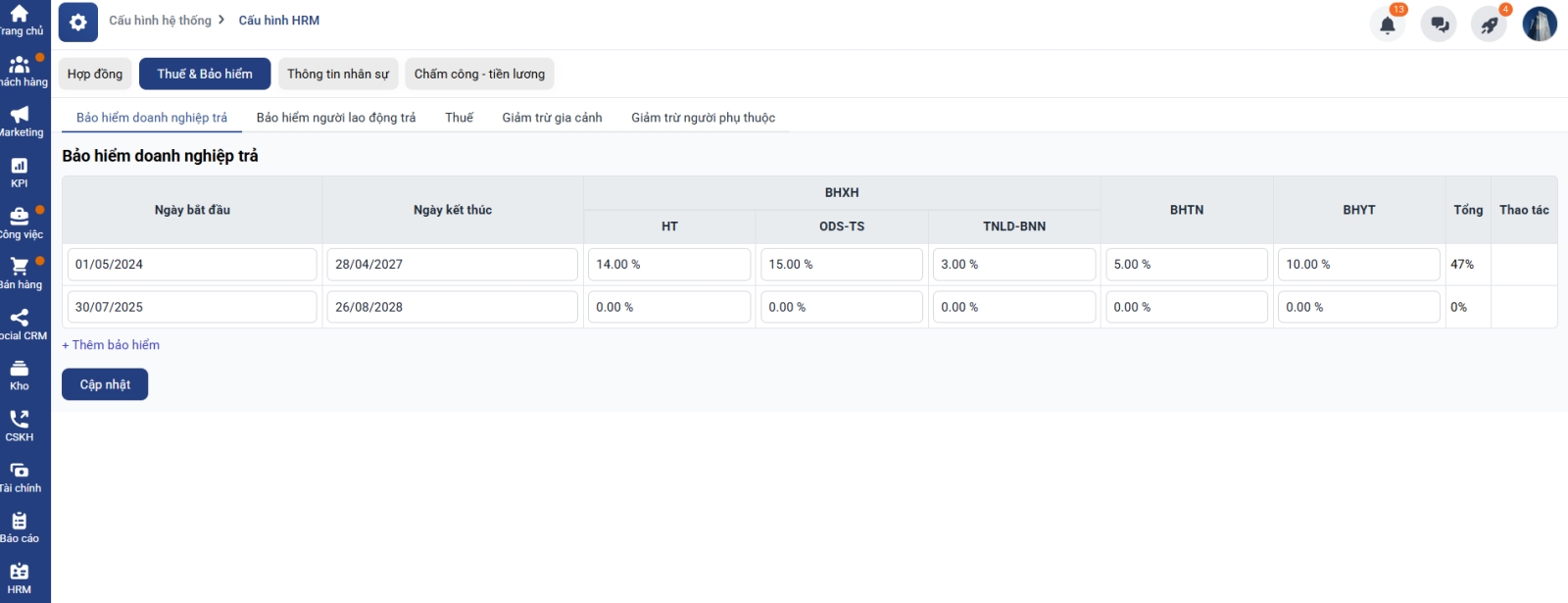
Task: Open the Social CRM module
Action: [20, 324]
